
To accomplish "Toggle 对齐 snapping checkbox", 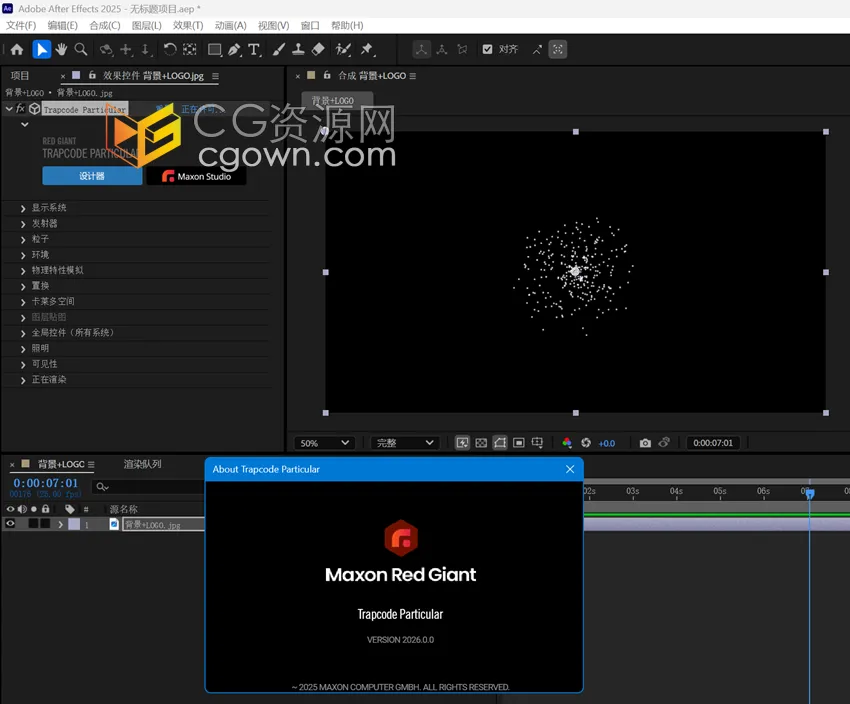I will (487, 49).
